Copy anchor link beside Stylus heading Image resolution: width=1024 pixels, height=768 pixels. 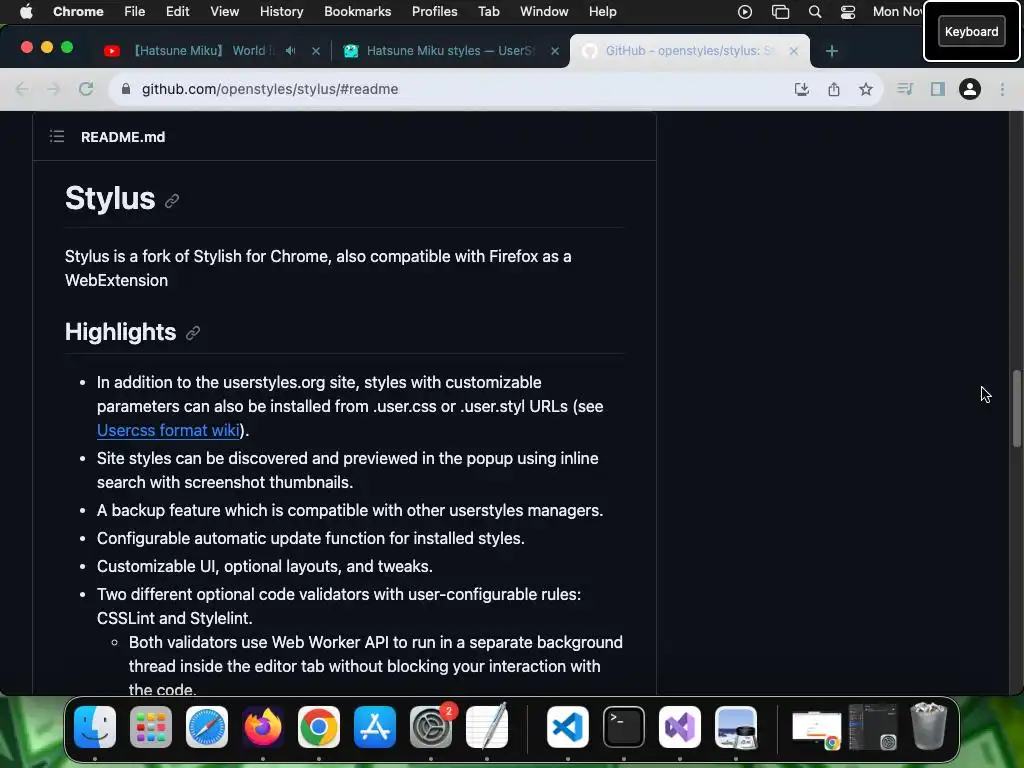(172, 201)
